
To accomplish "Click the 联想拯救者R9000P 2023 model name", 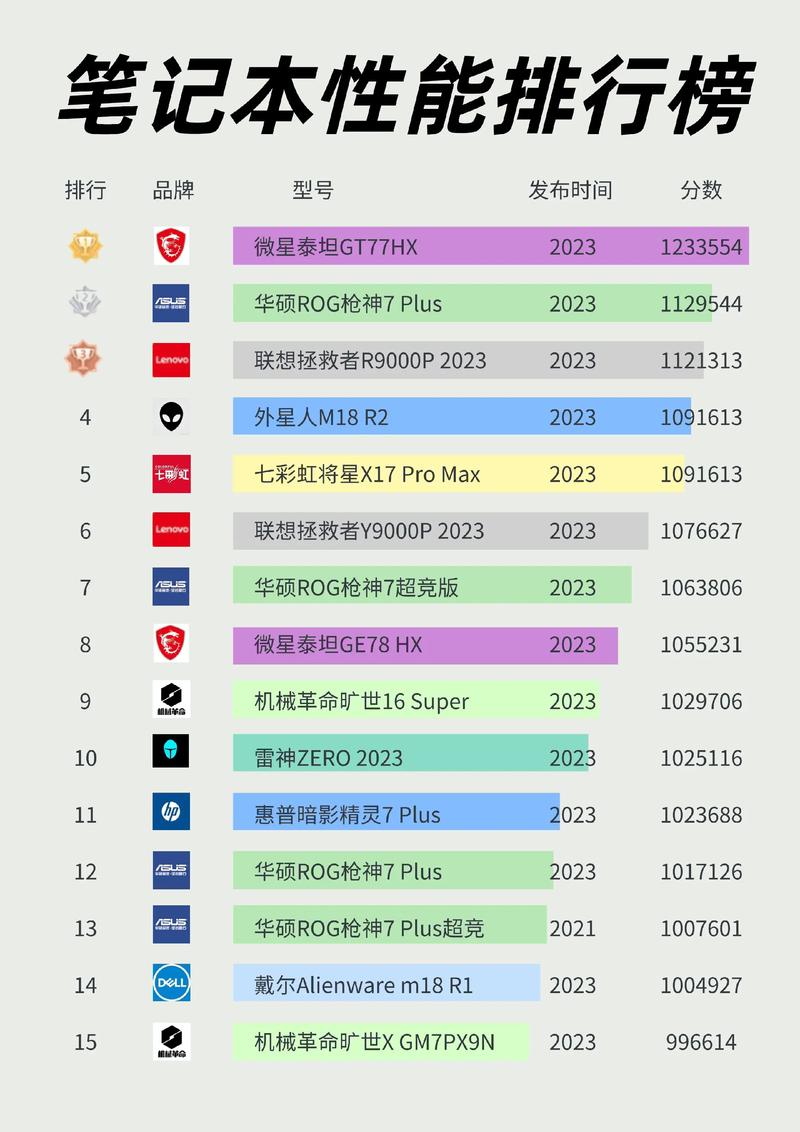I will pos(370,360).
